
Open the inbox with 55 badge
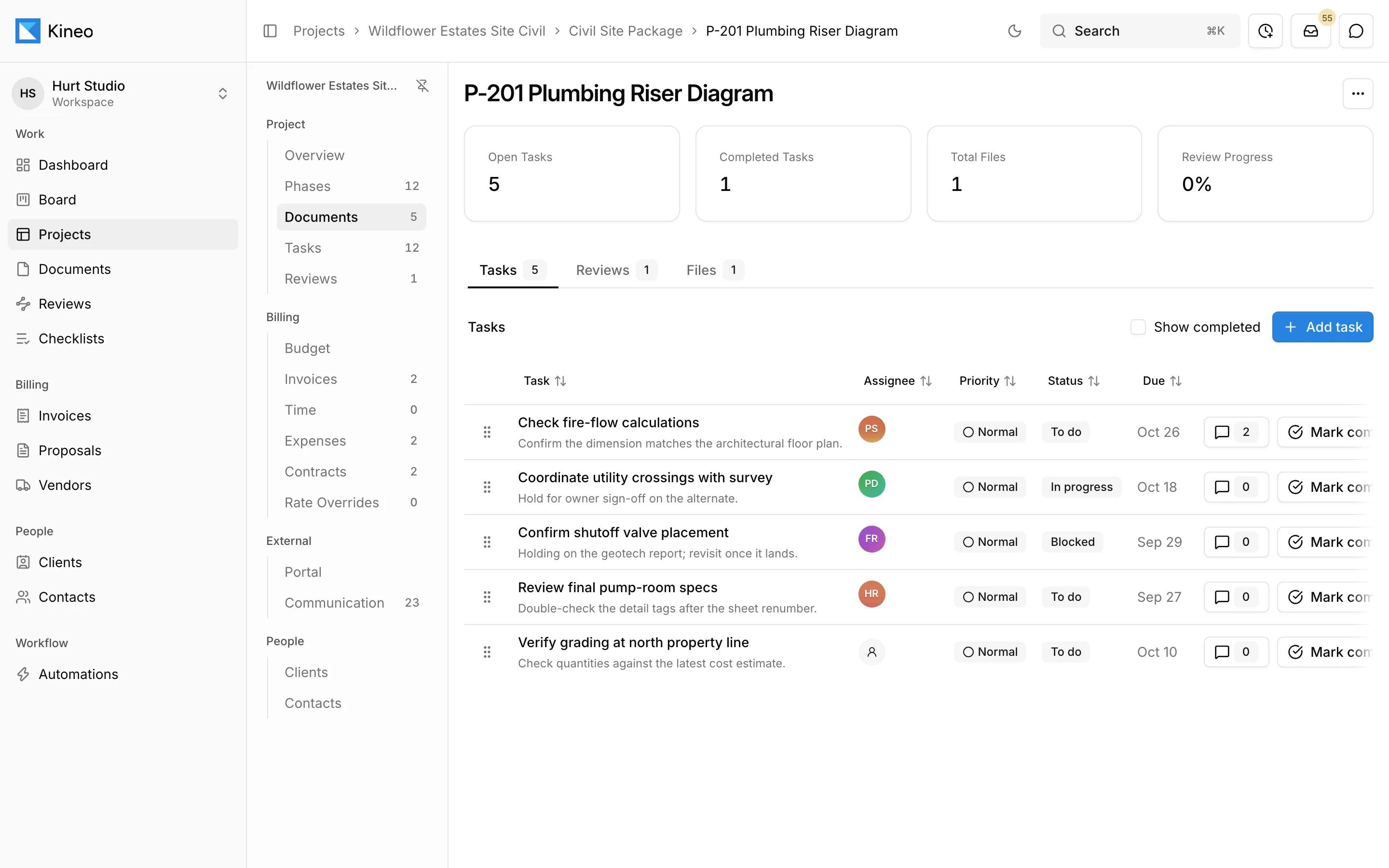click(x=1310, y=31)
